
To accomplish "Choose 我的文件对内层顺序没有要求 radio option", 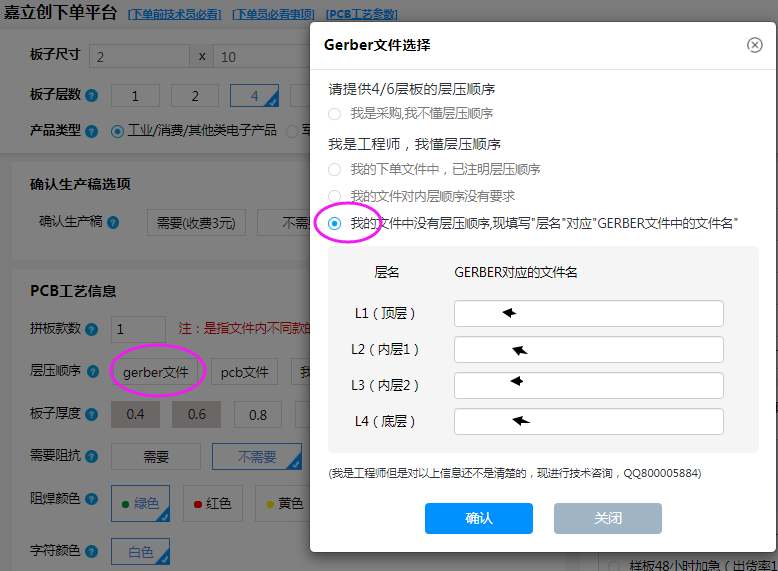I will [x=335, y=196].
